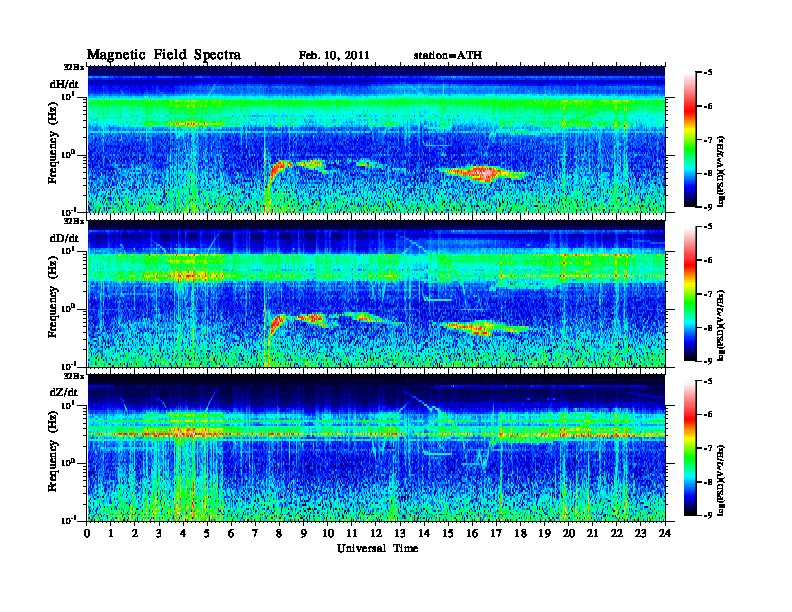Click hour 18 on the Universal Time axis
792x612 pixels.
[520, 534]
